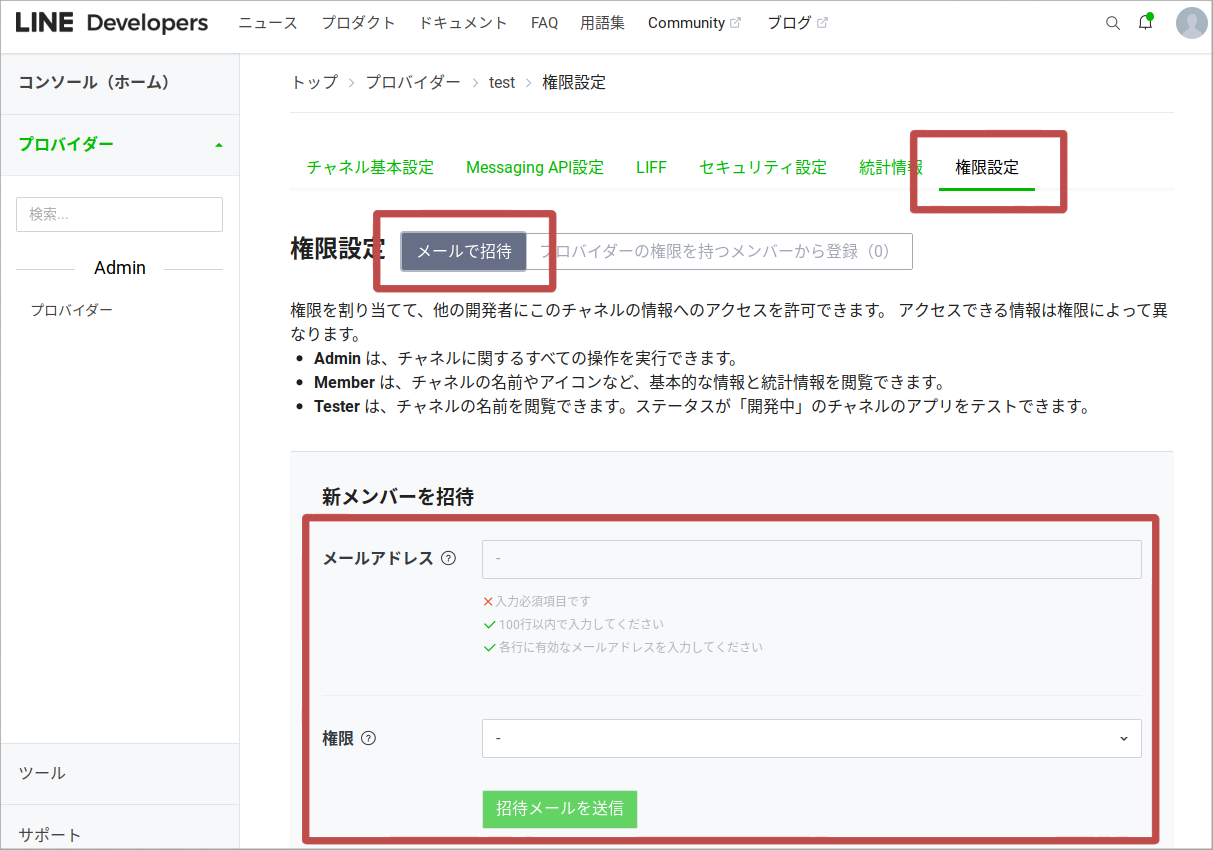
Task: Click the メールアドレス input field
Action: pos(811,560)
